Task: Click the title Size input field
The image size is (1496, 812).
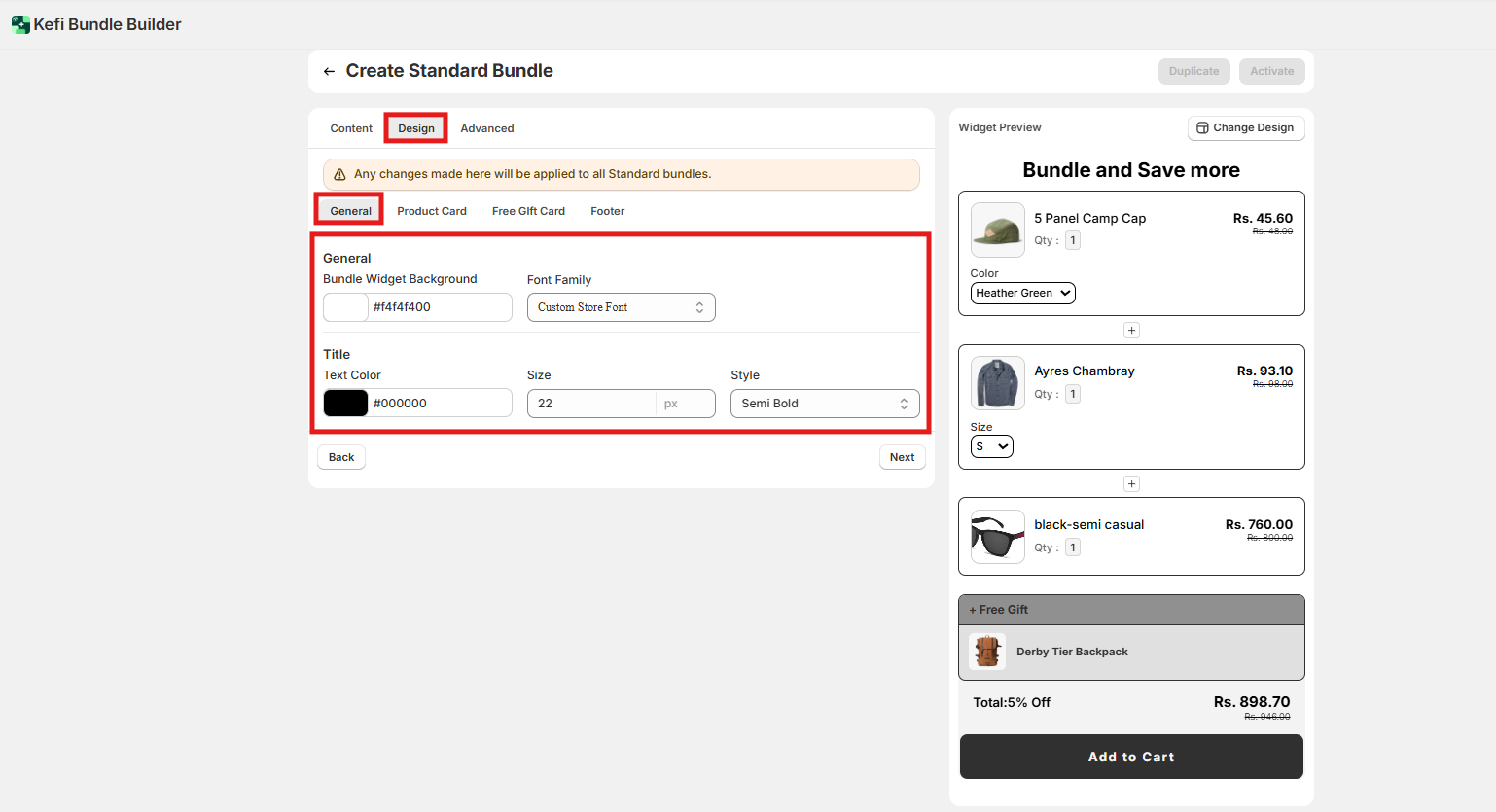Action: tap(590, 404)
